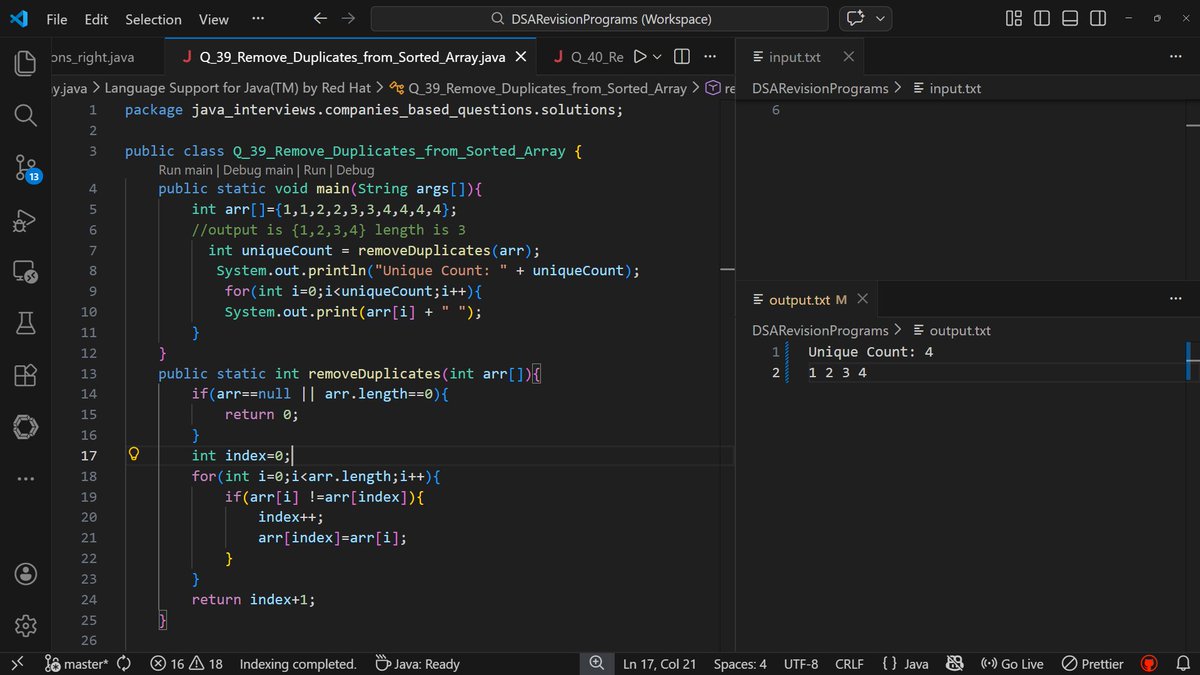Show more menu items ellipsis

click(258, 19)
